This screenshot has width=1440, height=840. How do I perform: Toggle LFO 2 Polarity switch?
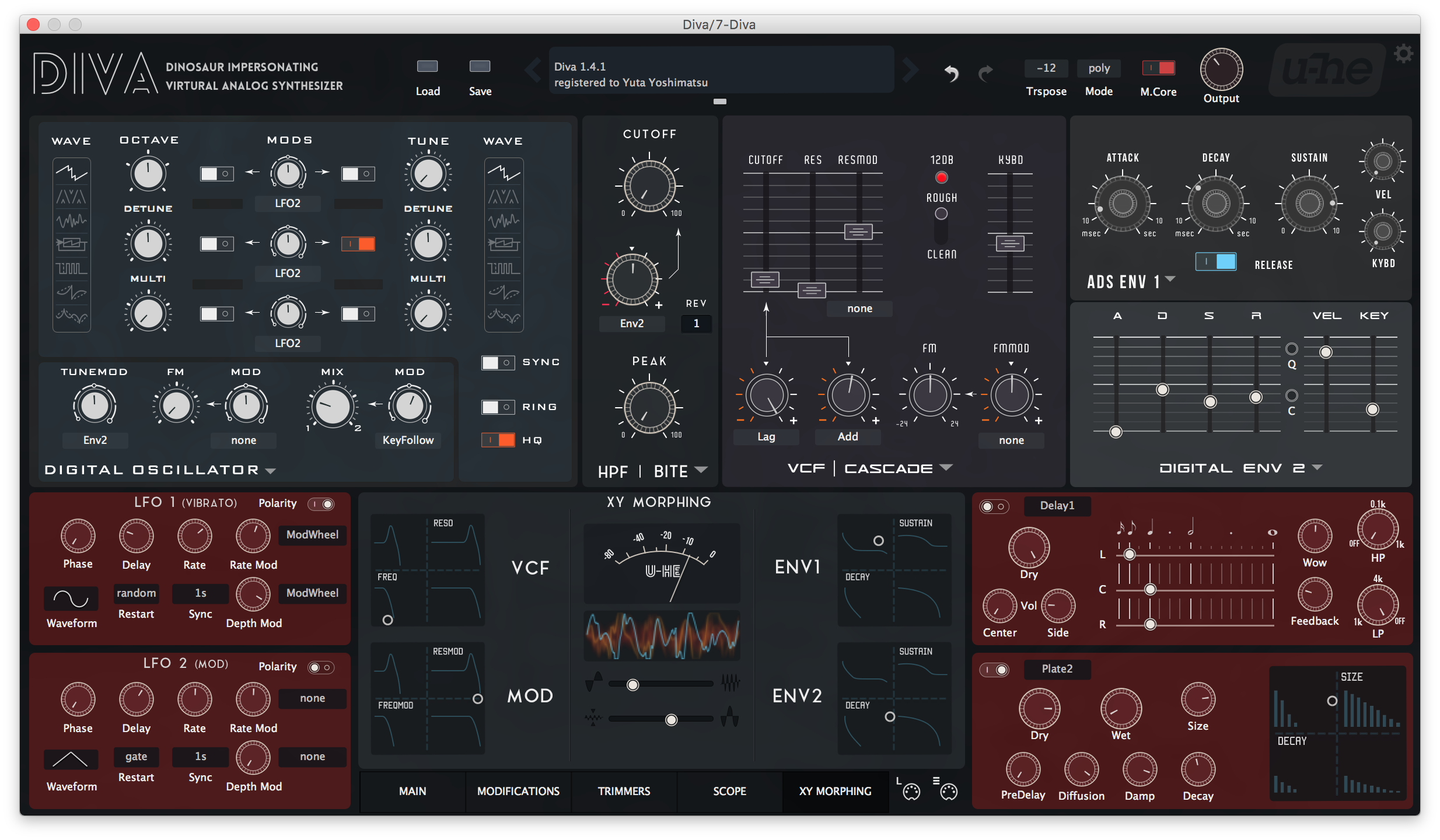[321, 667]
